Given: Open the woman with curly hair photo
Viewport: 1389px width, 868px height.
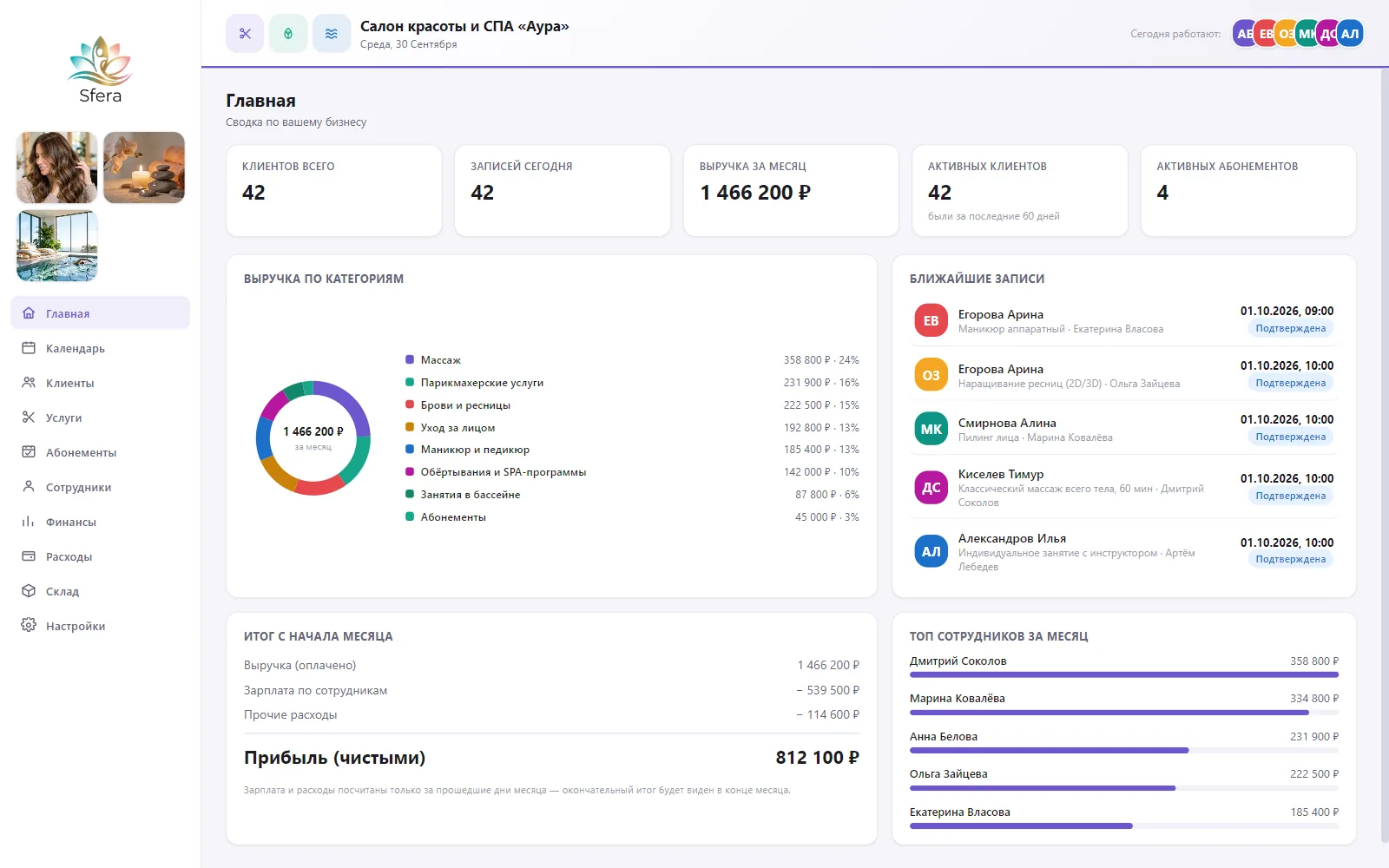Looking at the screenshot, I should [x=57, y=168].
